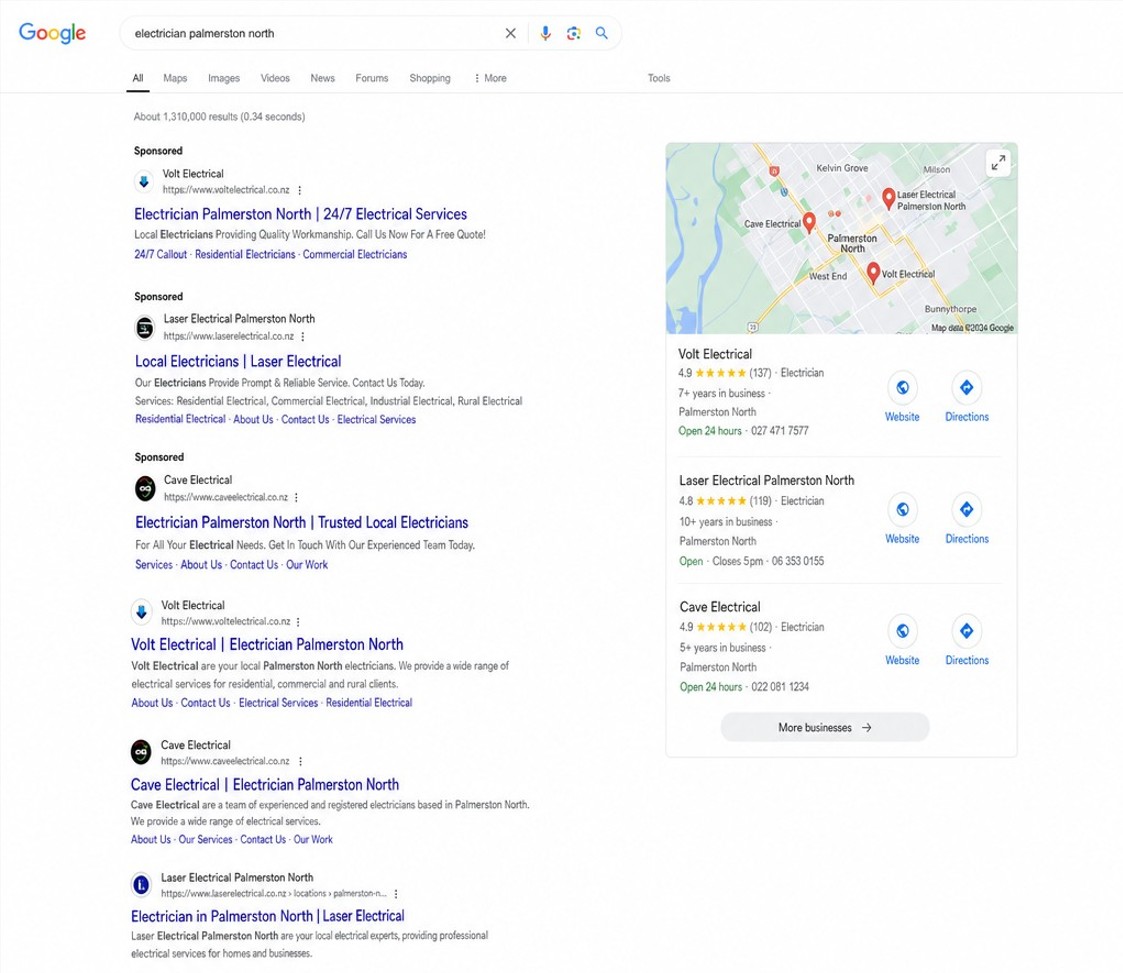Click '(137)' reviews count for Volt Electrical
The width and height of the screenshot is (1123, 973).
tap(760, 373)
